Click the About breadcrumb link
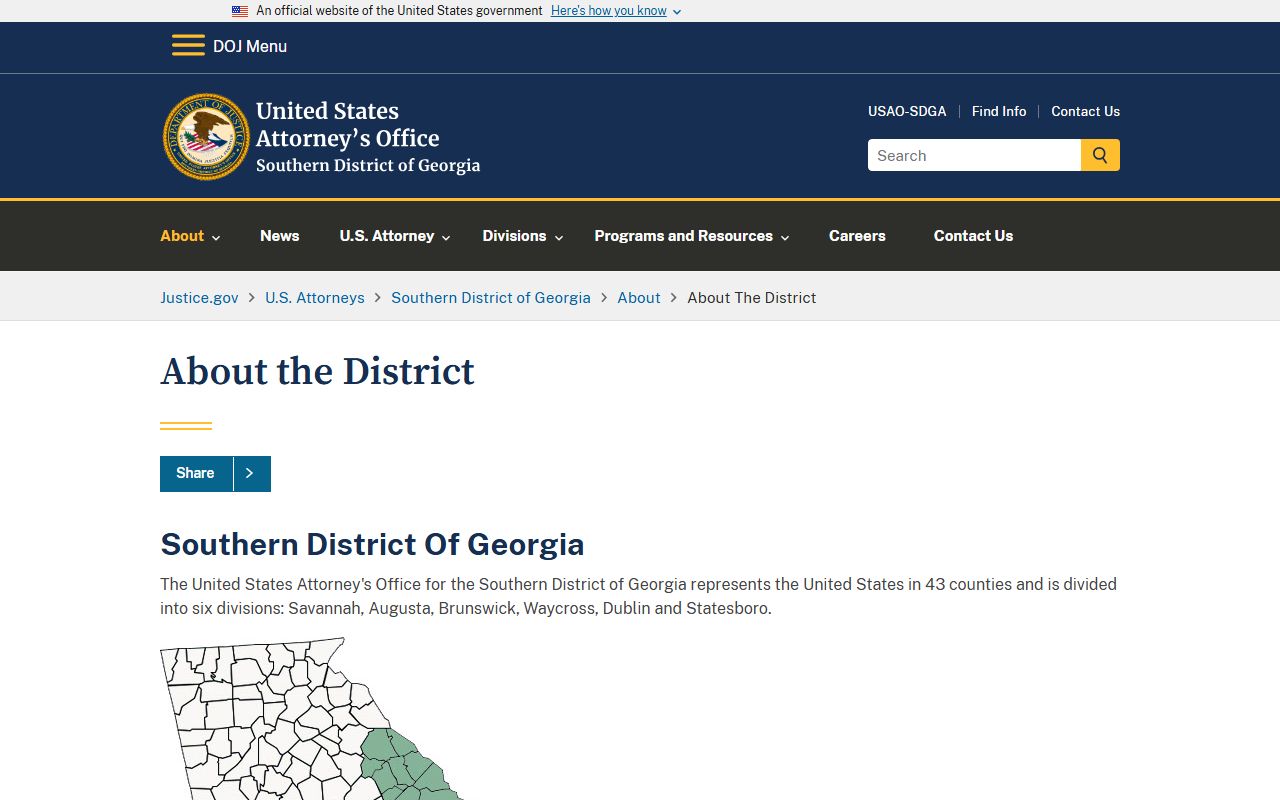 (639, 298)
